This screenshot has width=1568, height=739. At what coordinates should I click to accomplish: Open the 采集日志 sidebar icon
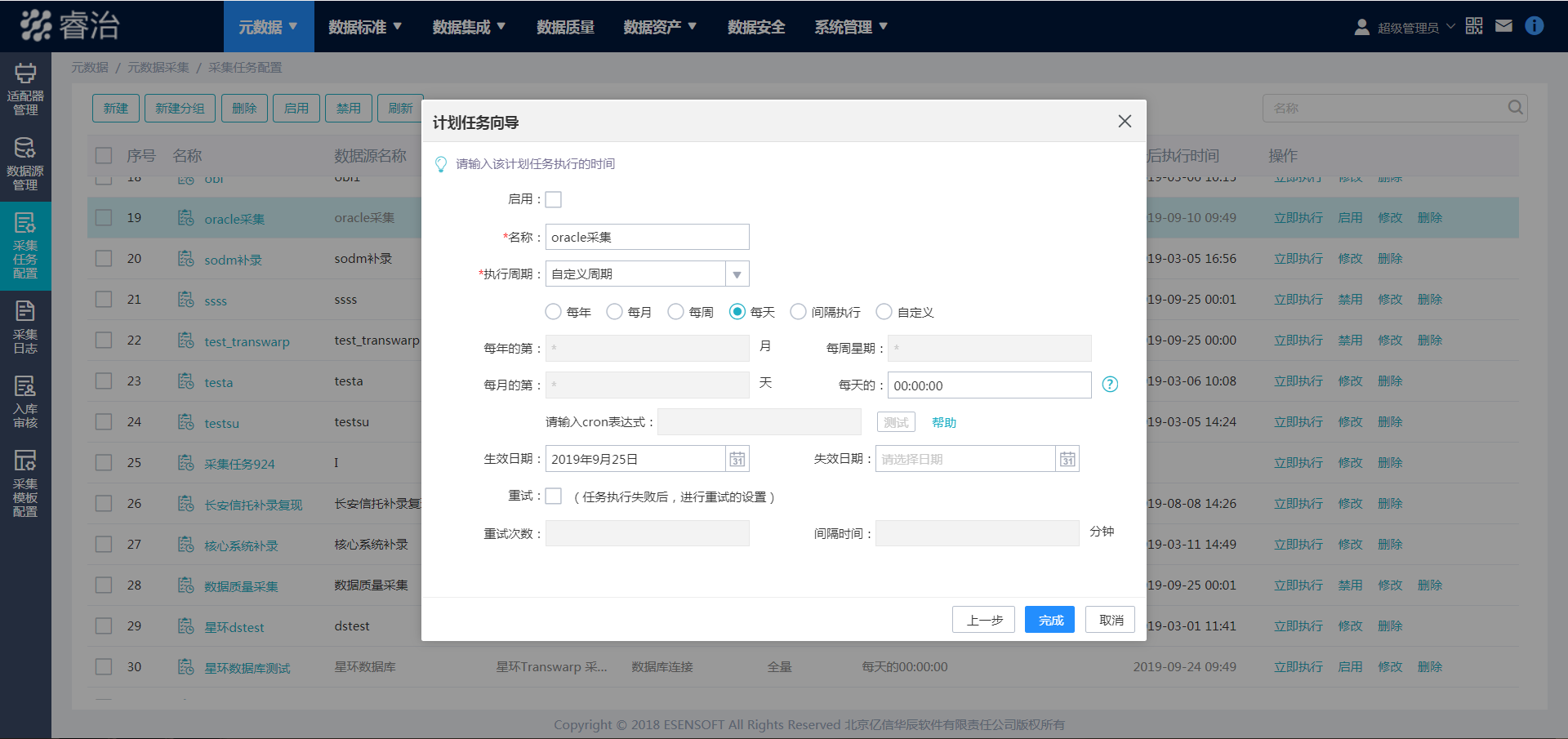click(25, 327)
